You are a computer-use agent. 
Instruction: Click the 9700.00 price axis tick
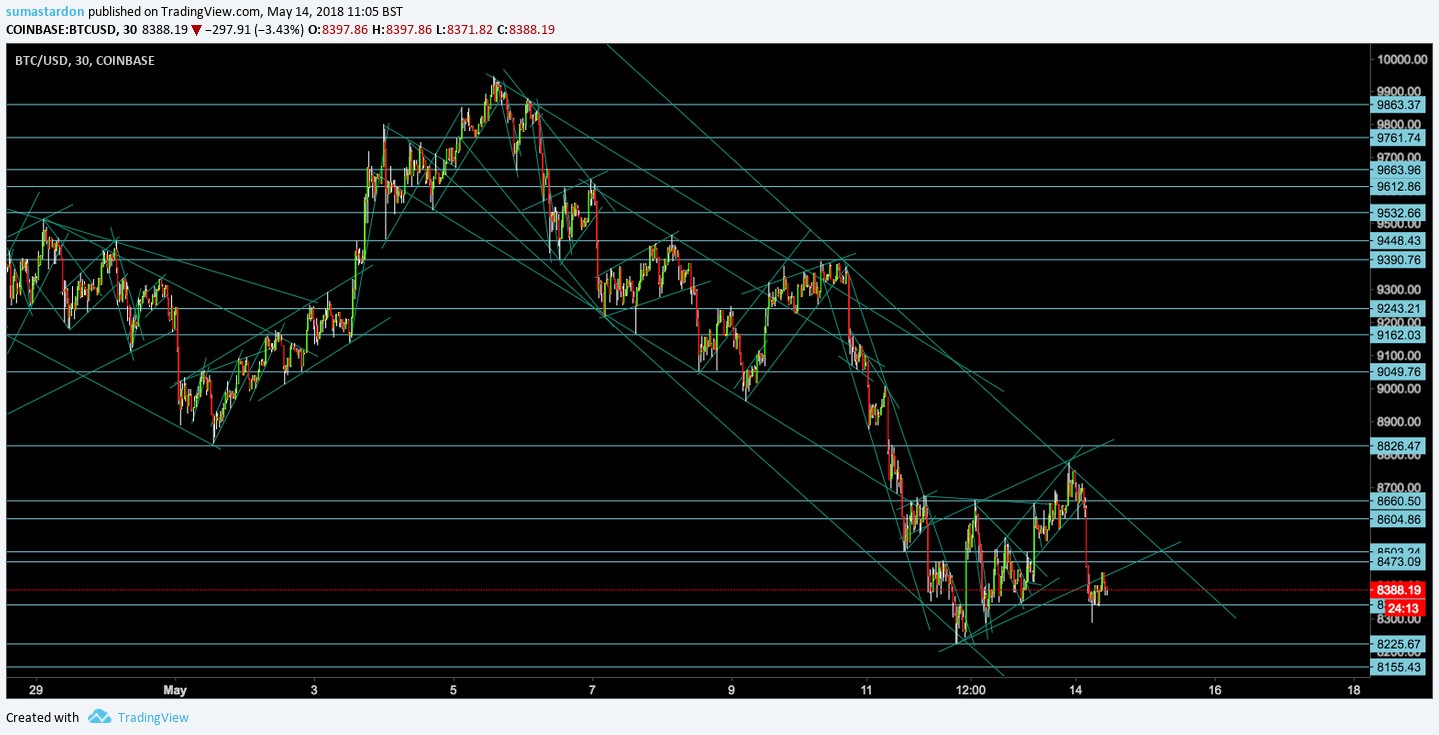coord(1400,157)
